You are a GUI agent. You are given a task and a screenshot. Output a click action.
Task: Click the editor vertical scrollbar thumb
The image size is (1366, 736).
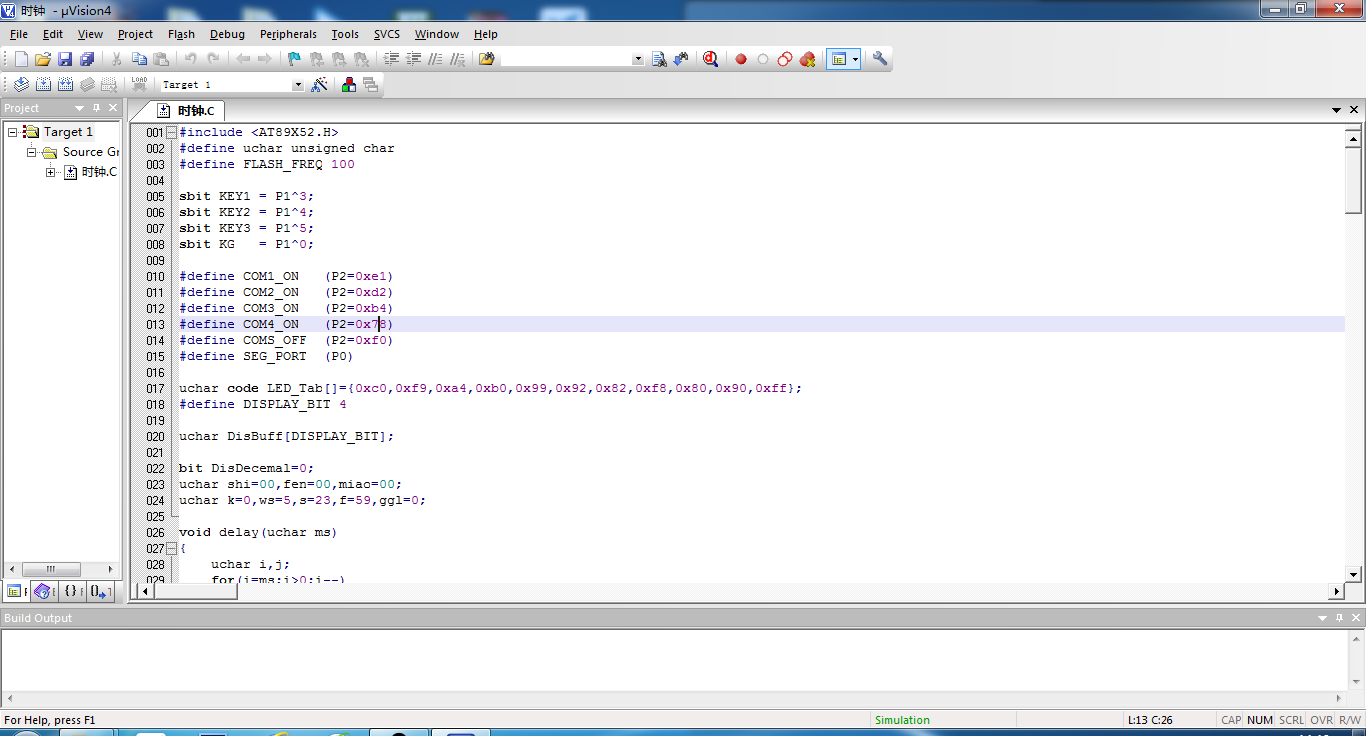[x=1353, y=180]
